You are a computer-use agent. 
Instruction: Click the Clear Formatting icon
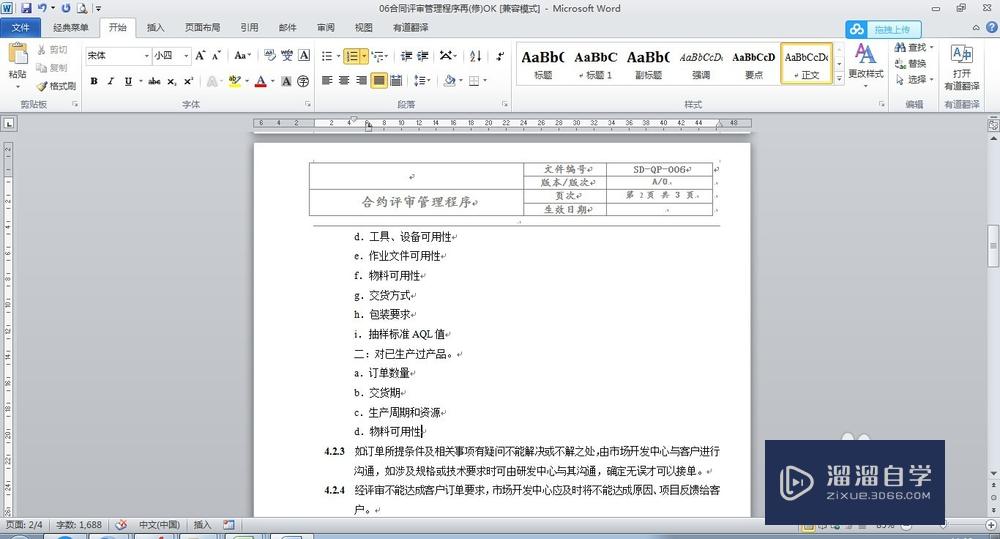pos(270,55)
